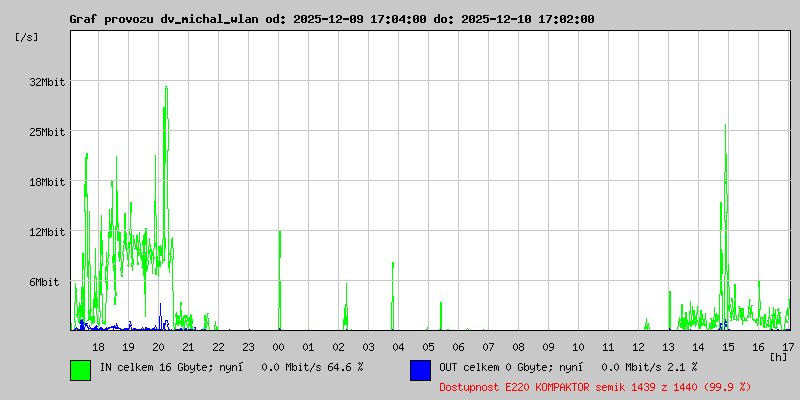The image size is (800, 400).
Task: Click the '6Mbit' y-axis label
Action: [x=44, y=282]
